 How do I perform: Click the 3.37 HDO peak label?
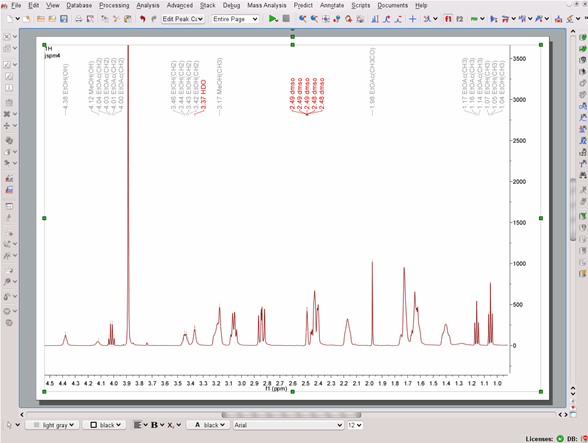coord(204,95)
